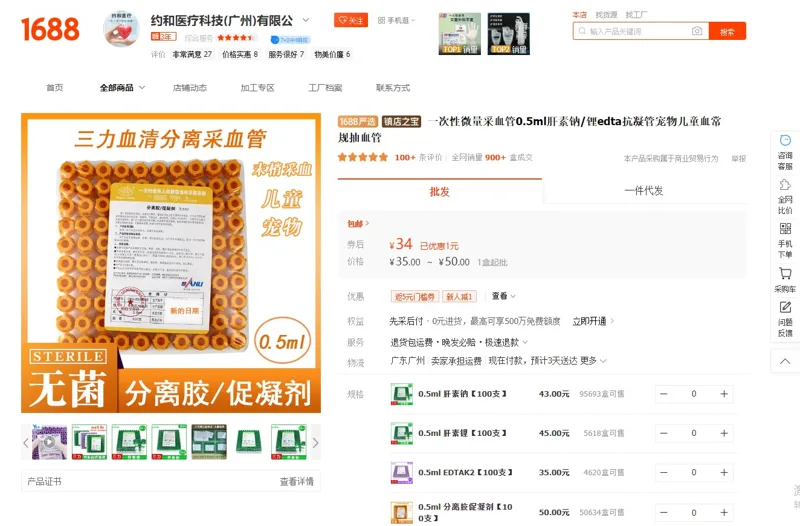Screen dimensions: 800x526
Task: Select the 找工厂 search scope tab
Action: coord(636,15)
